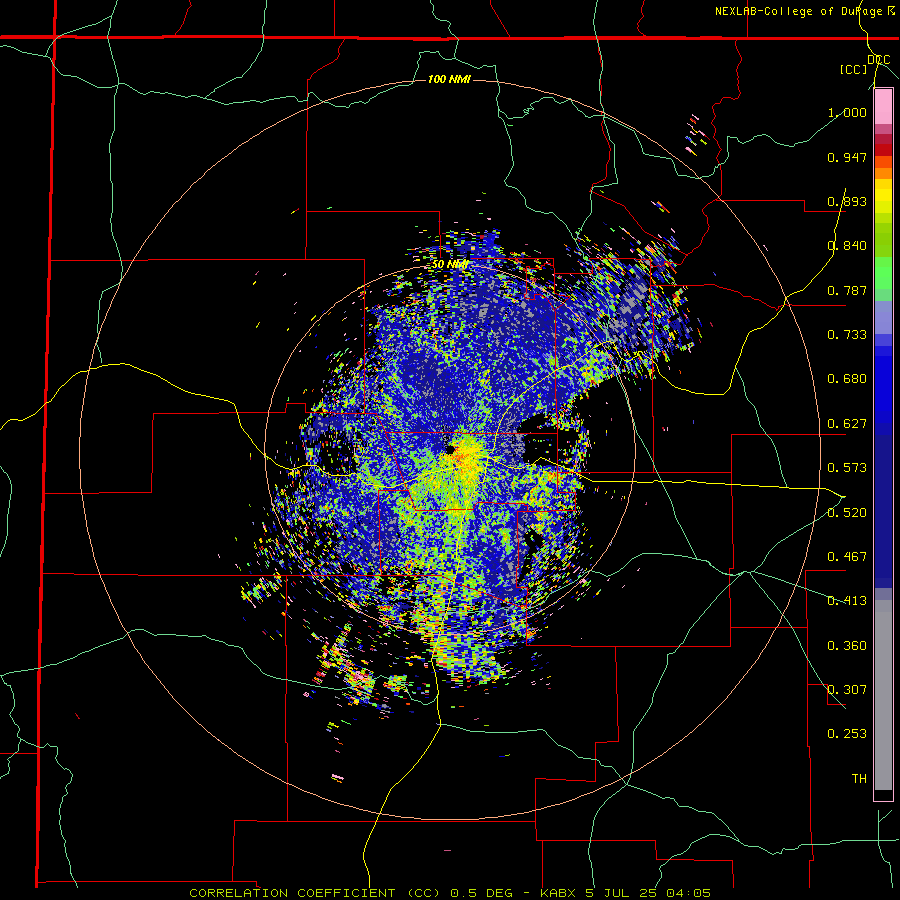Click the 50 NMI range ring label
The image size is (900, 900).
pyautogui.click(x=450, y=265)
